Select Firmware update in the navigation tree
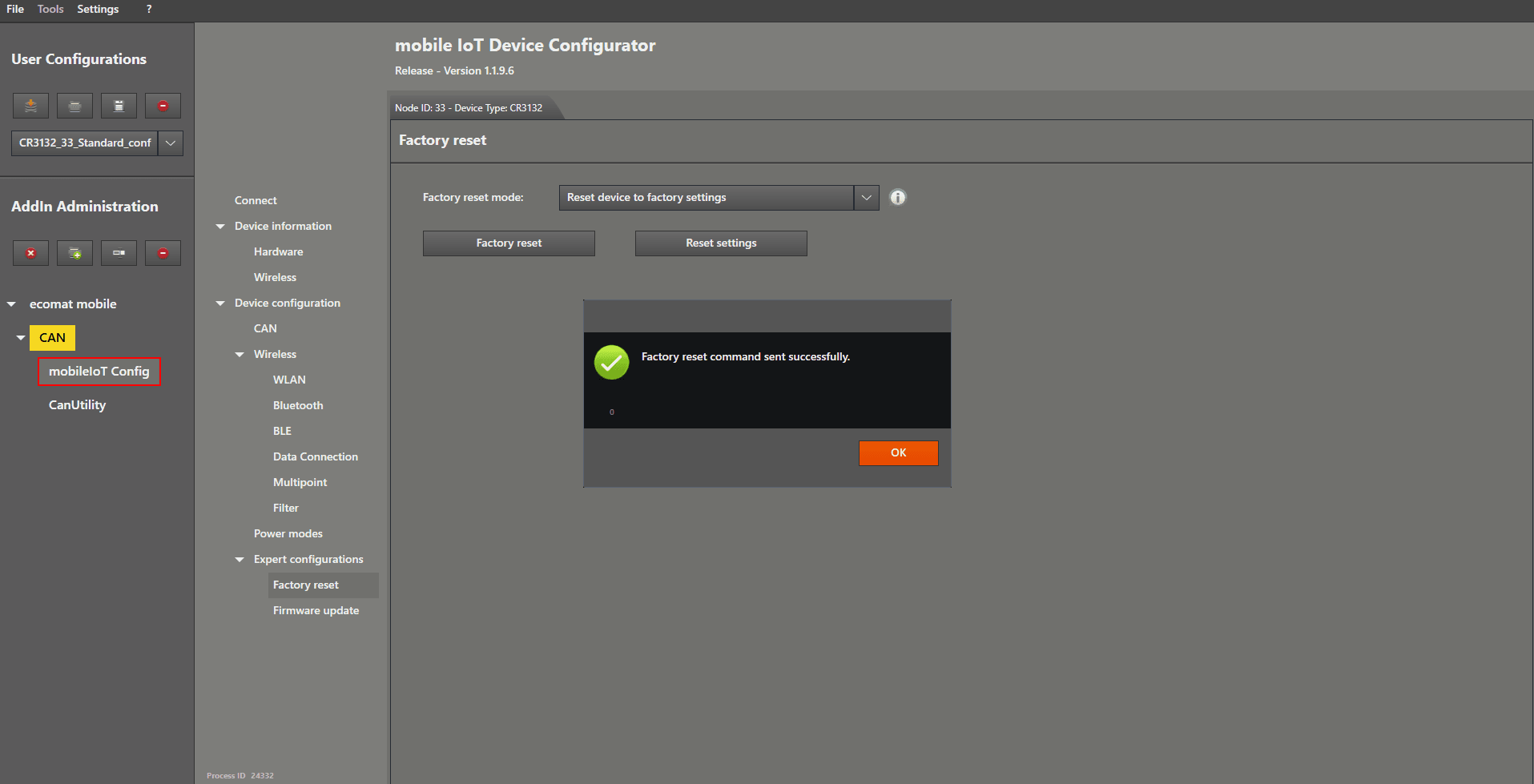This screenshot has height=784, width=1534. (x=316, y=610)
